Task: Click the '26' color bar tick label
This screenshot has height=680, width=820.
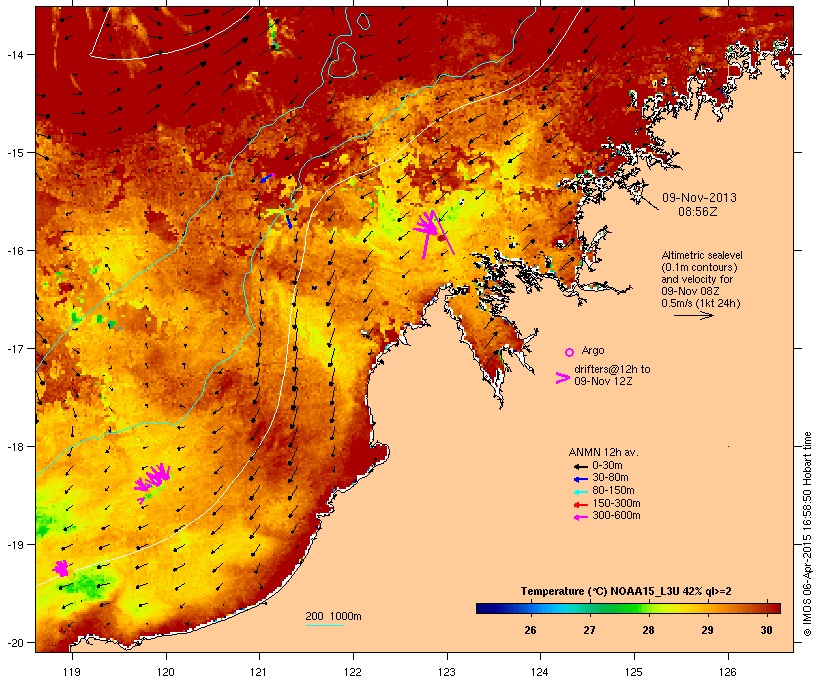Action: click(530, 630)
